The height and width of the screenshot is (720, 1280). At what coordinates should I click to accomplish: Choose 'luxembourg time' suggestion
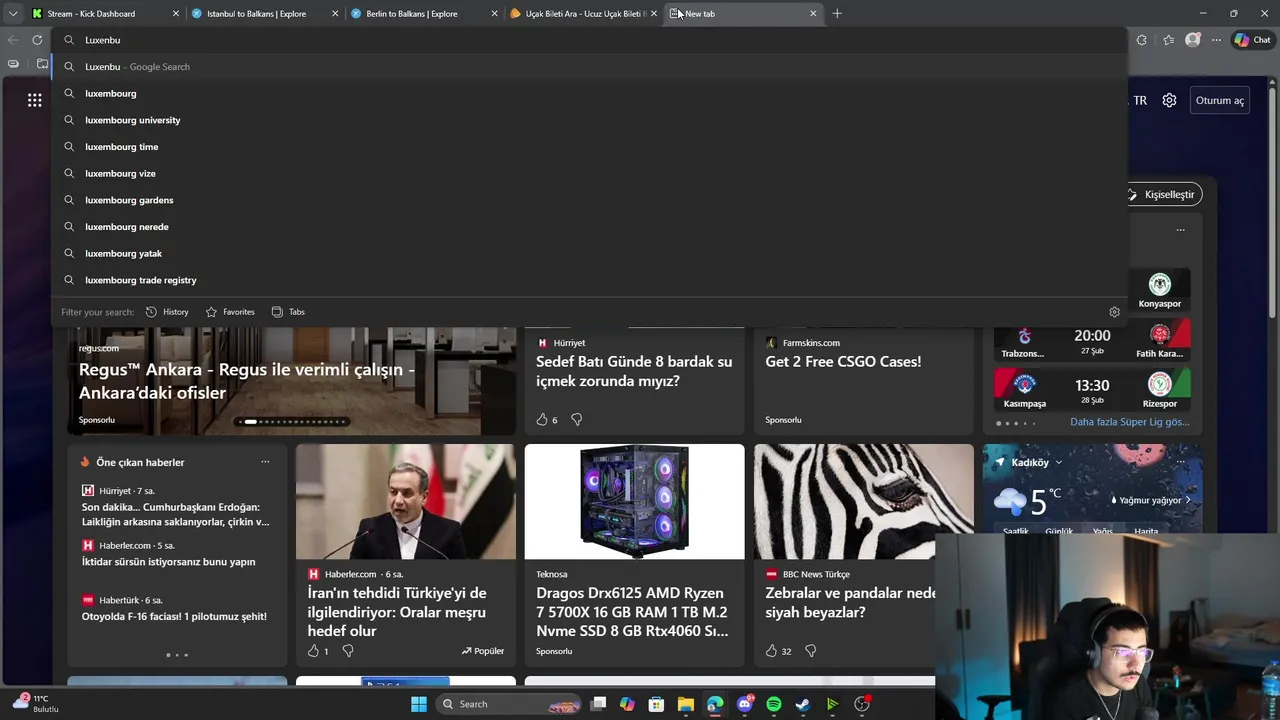pyautogui.click(x=589, y=147)
